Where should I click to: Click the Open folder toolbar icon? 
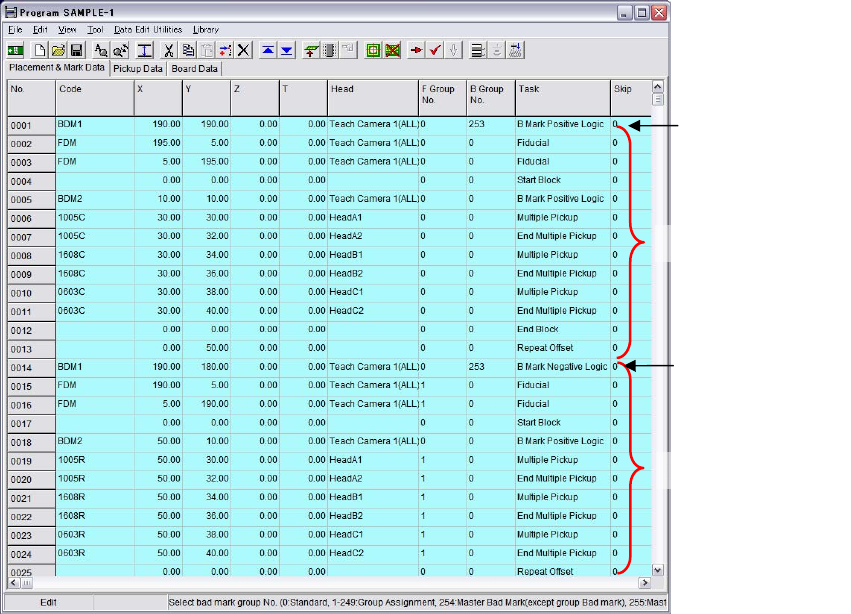click(x=59, y=49)
